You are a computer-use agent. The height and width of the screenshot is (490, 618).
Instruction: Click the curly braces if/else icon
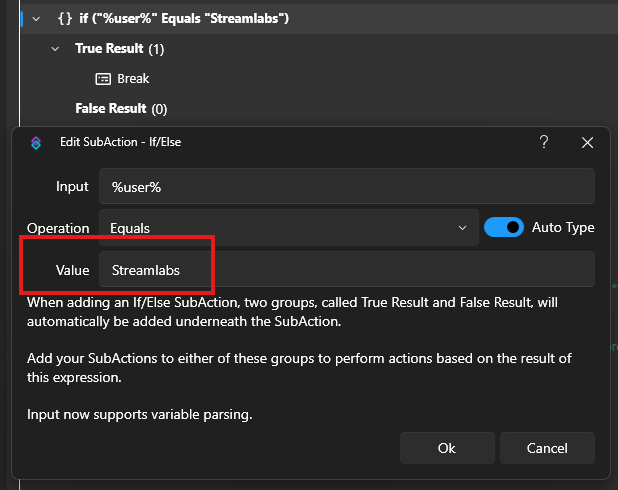tap(65, 18)
